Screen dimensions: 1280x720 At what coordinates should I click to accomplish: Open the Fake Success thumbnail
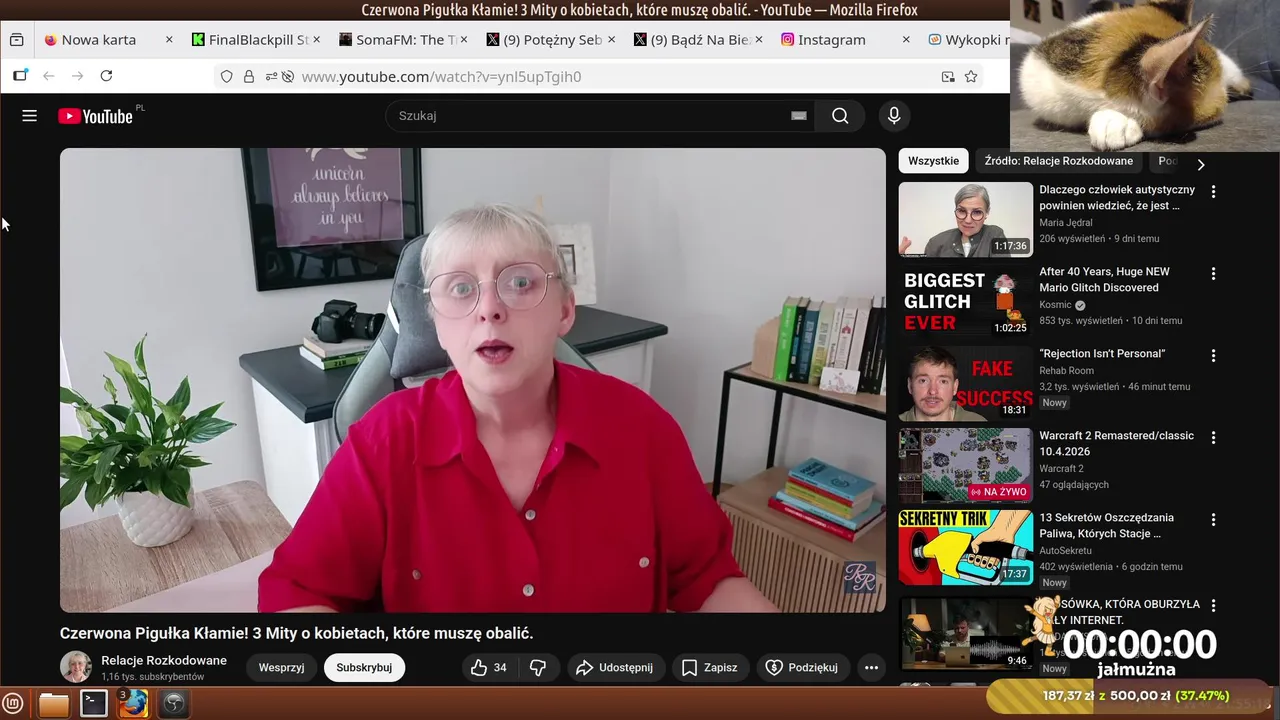(x=965, y=383)
